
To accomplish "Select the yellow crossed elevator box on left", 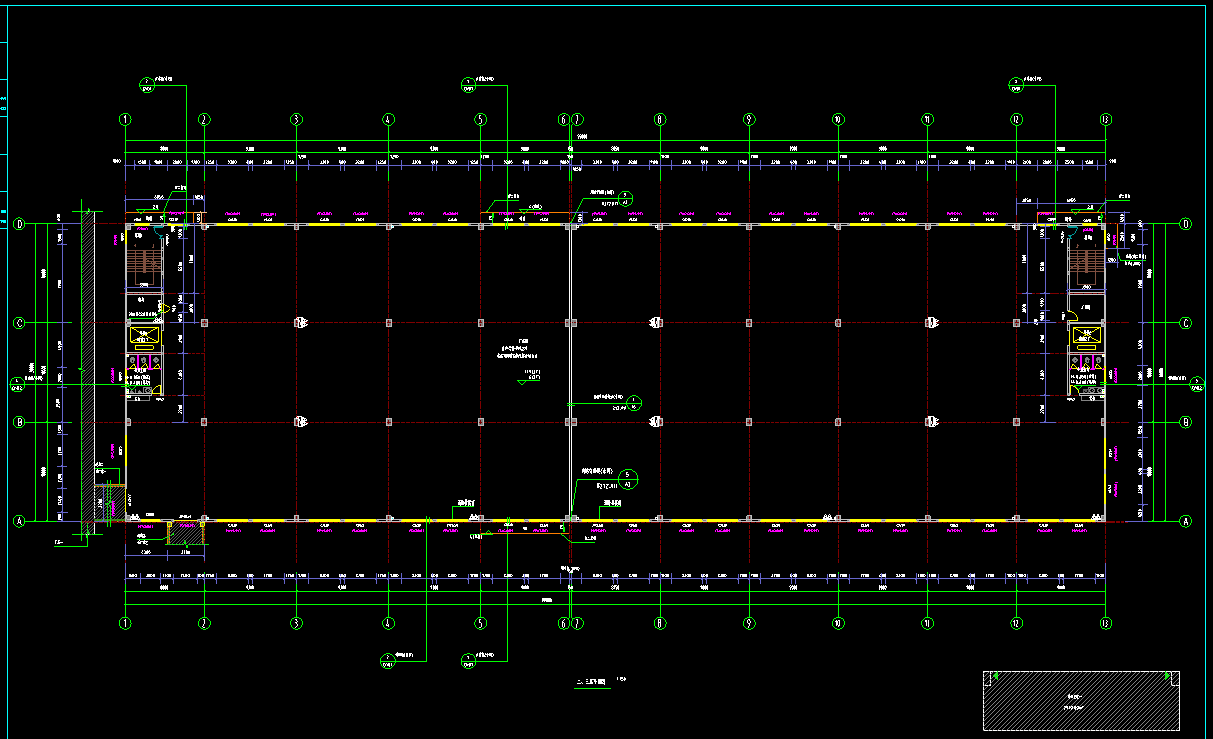I will point(146,336).
